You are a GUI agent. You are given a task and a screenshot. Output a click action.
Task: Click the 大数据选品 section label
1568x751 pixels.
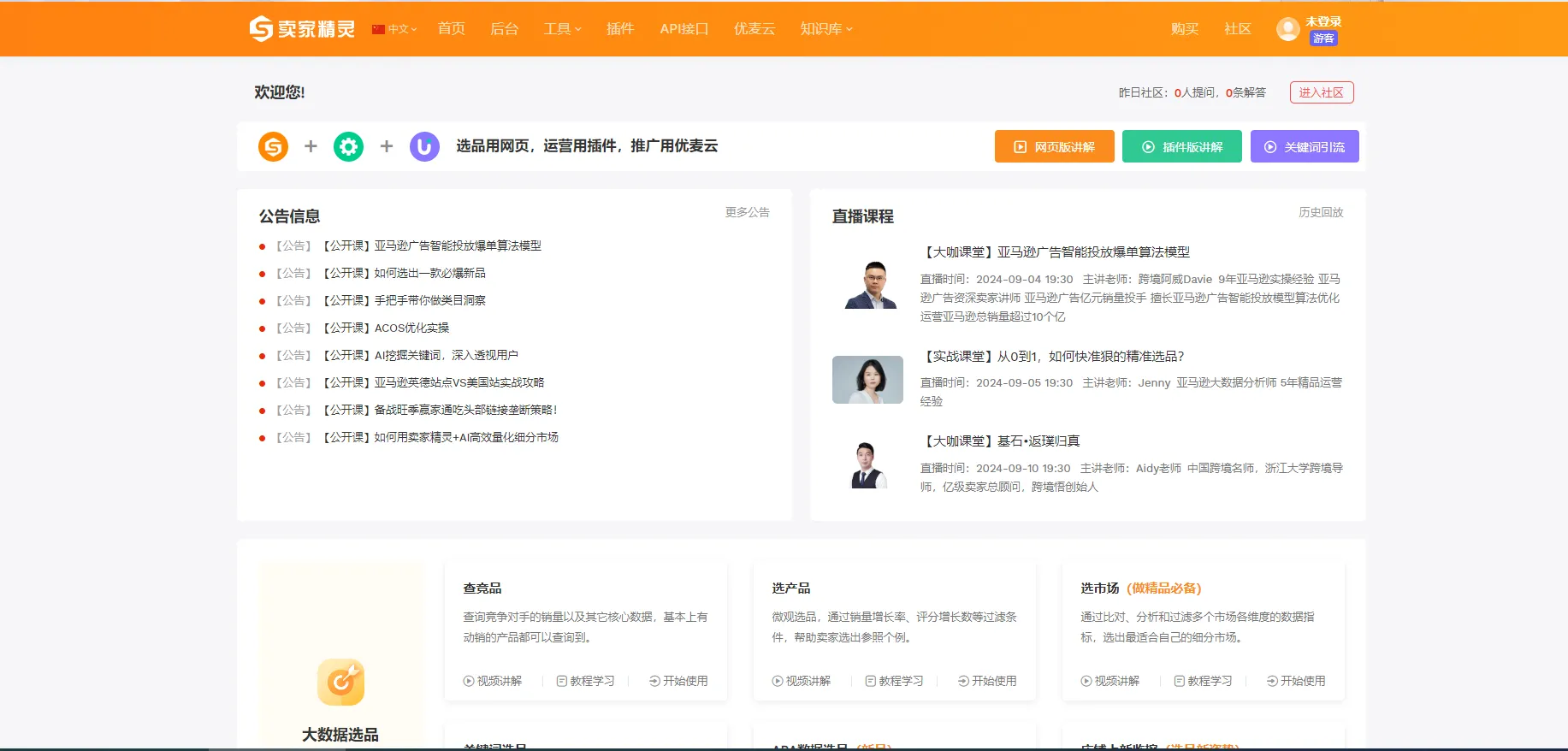pyautogui.click(x=340, y=735)
